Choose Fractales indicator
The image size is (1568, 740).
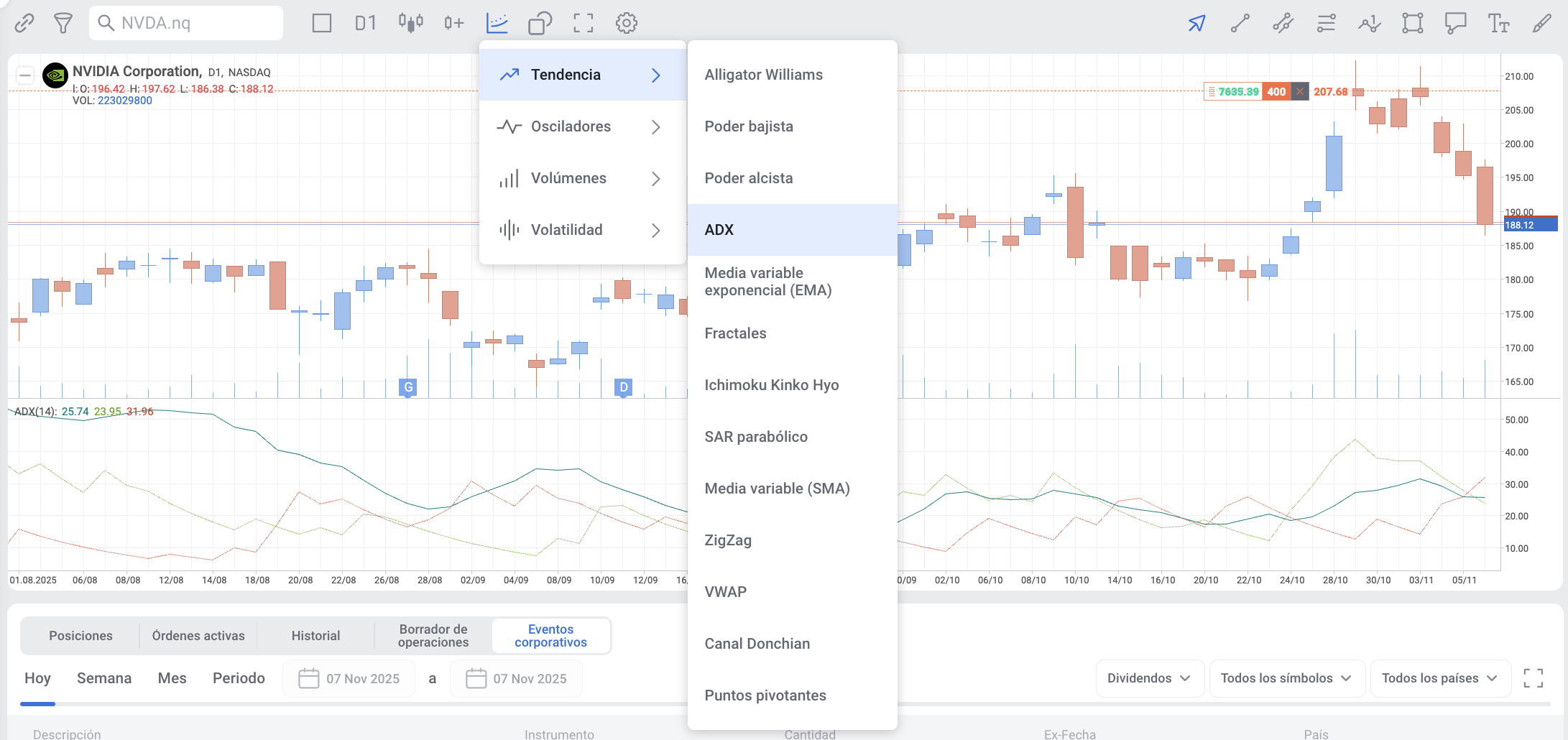pos(793,333)
